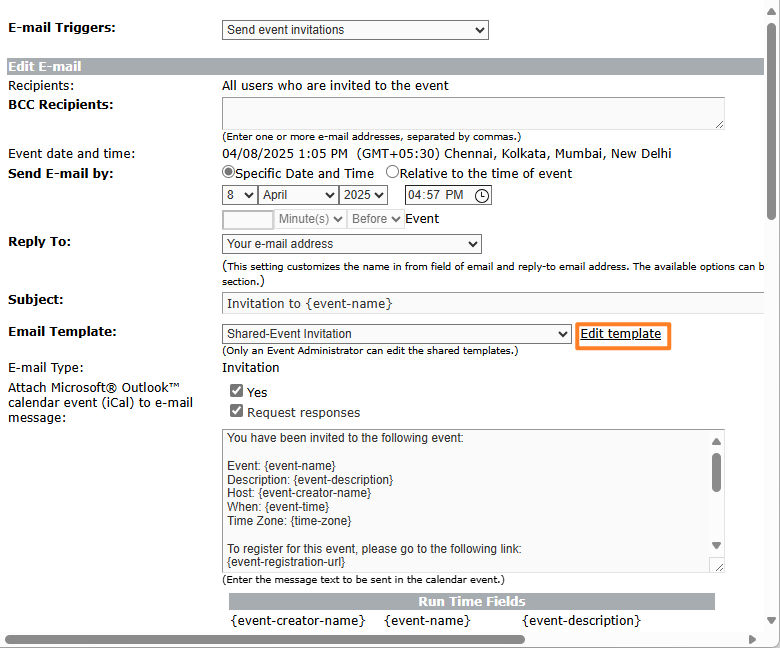Toggle the Request responses checkbox
Image resolution: width=780 pixels, height=648 pixels.
236,411
